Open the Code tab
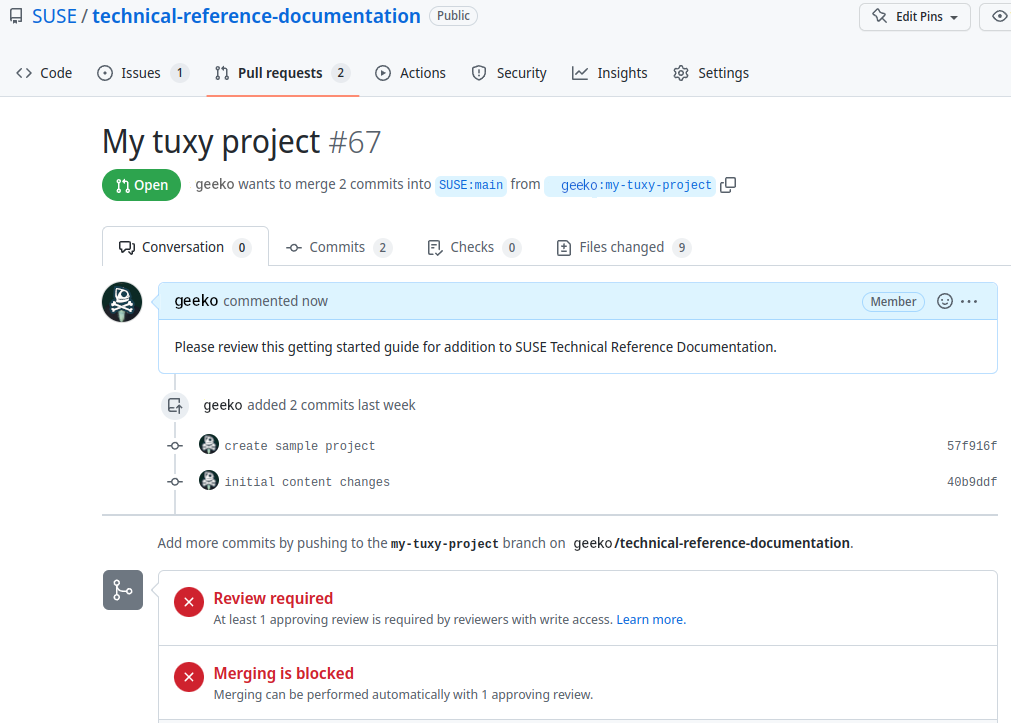Screen dimensions: 1011x723 pyautogui.click(x=45, y=73)
